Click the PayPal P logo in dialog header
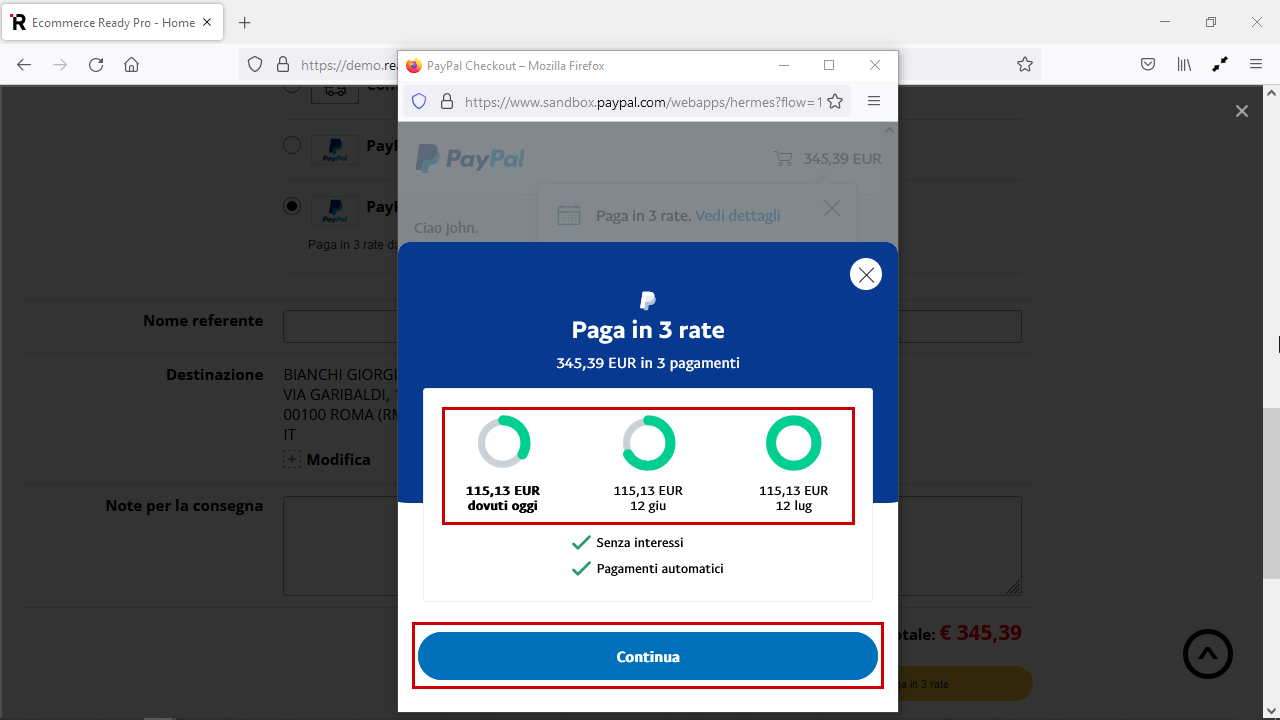The height and width of the screenshot is (720, 1280). tap(648, 300)
